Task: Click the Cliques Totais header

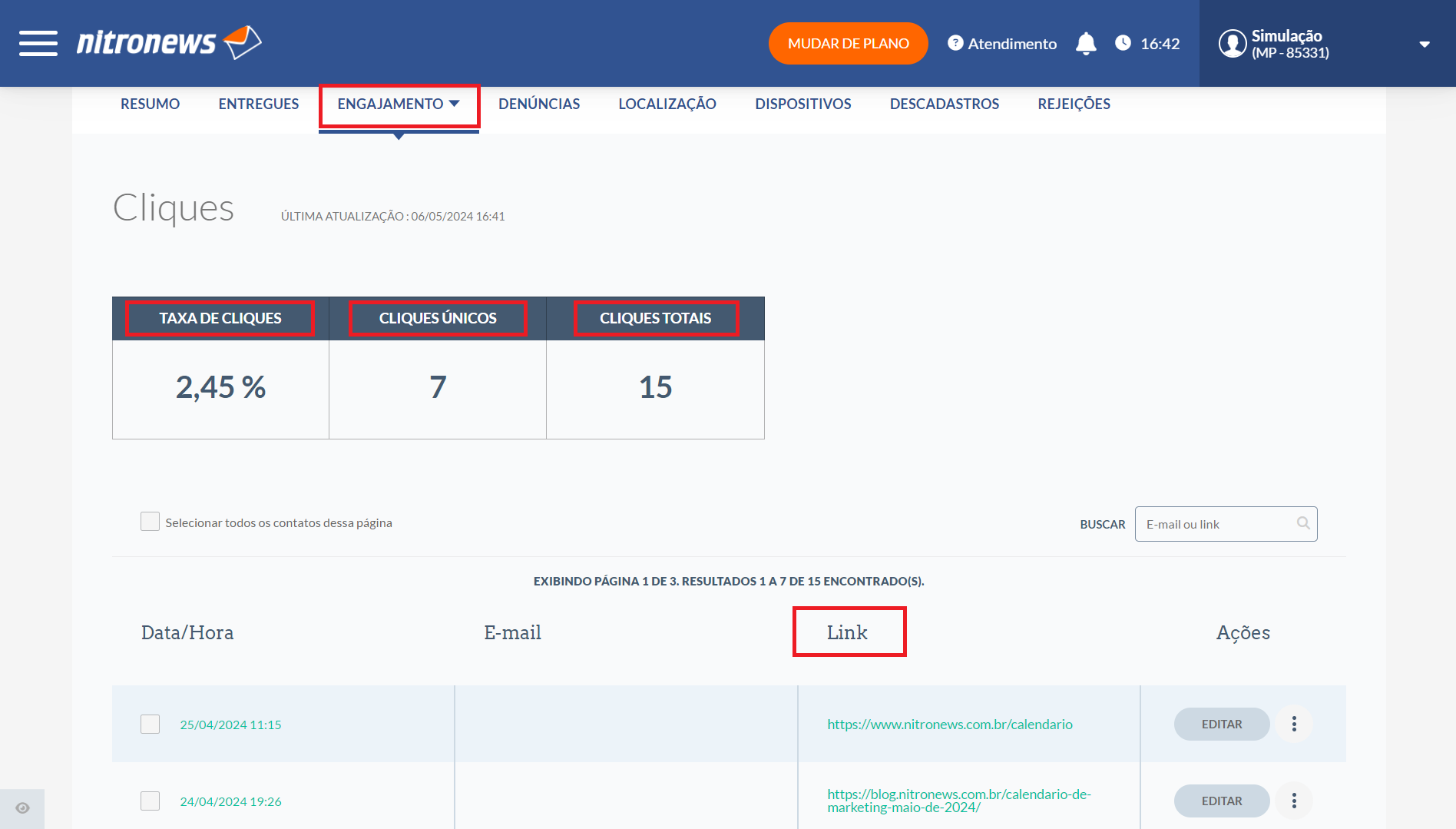Action: 656,318
